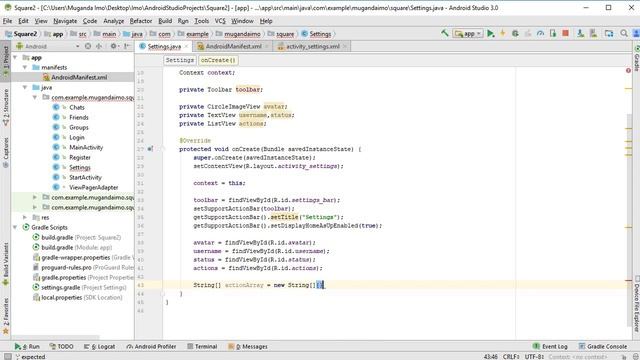Collapse Gradle Scripts node
Viewport: 640px width, 360px height.
click(15, 227)
